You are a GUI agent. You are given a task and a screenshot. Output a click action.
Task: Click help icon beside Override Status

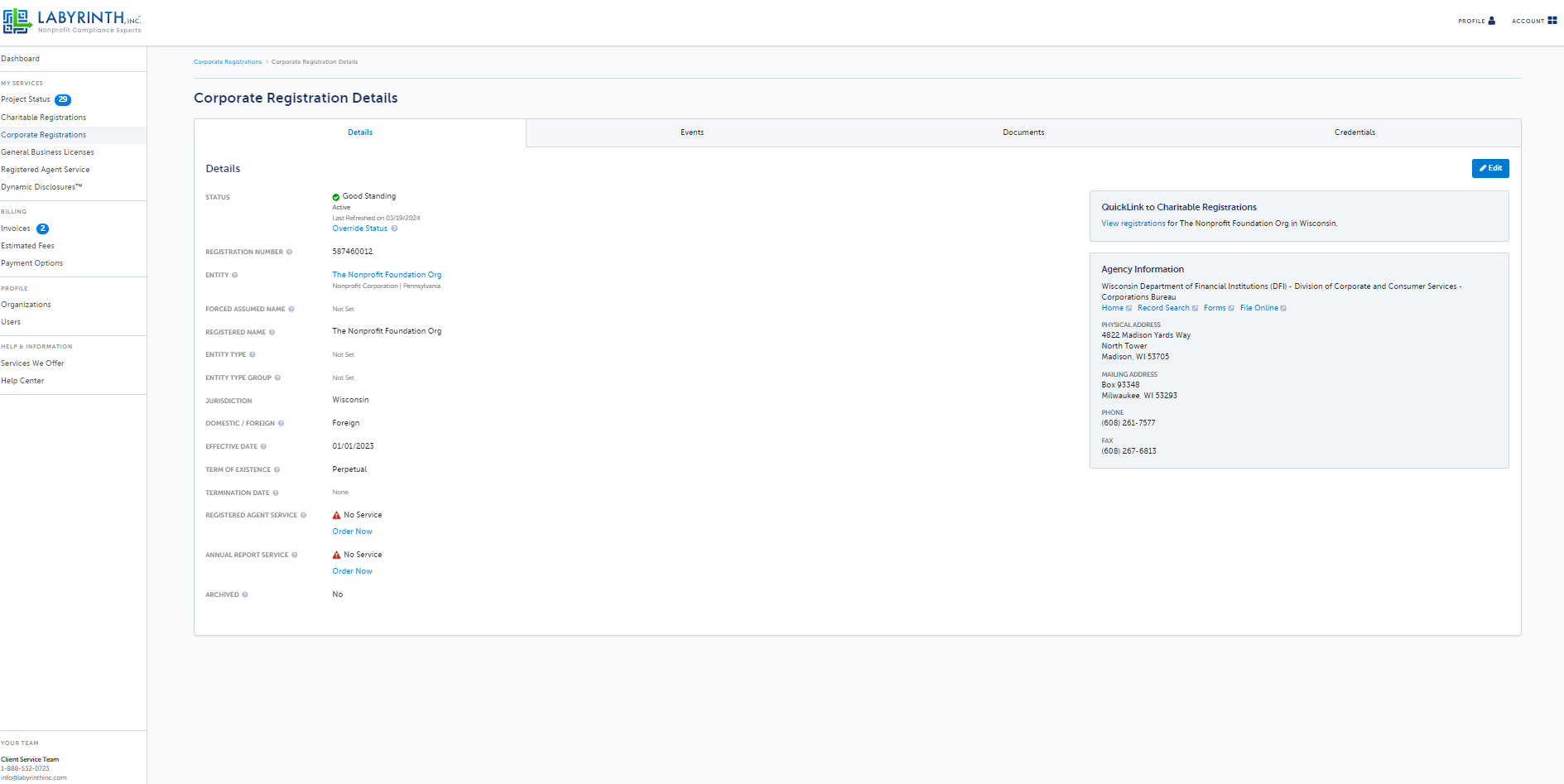coord(394,228)
